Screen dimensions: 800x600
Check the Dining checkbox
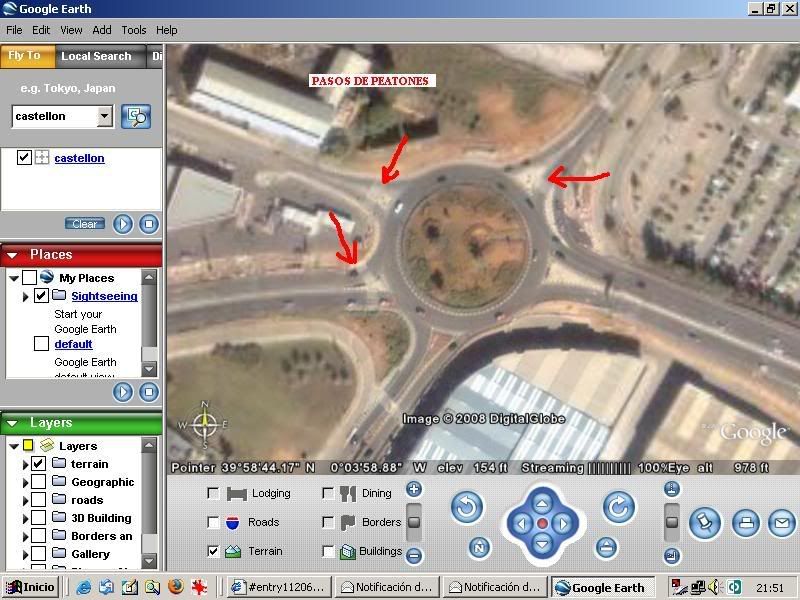(x=328, y=493)
